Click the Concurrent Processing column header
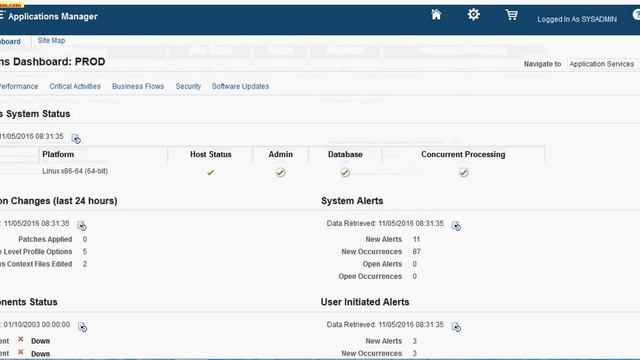The height and width of the screenshot is (360, 640). click(463, 154)
